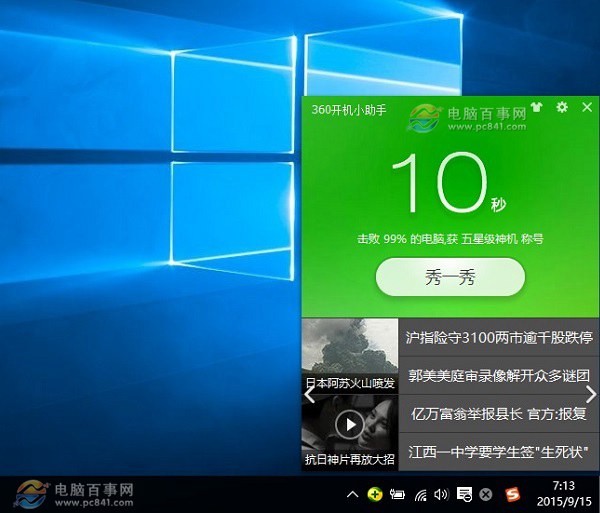Open headline 江西一中学要学生签"生死状"
Image resolution: width=600 pixels, height=513 pixels.
[x=499, y=450]
